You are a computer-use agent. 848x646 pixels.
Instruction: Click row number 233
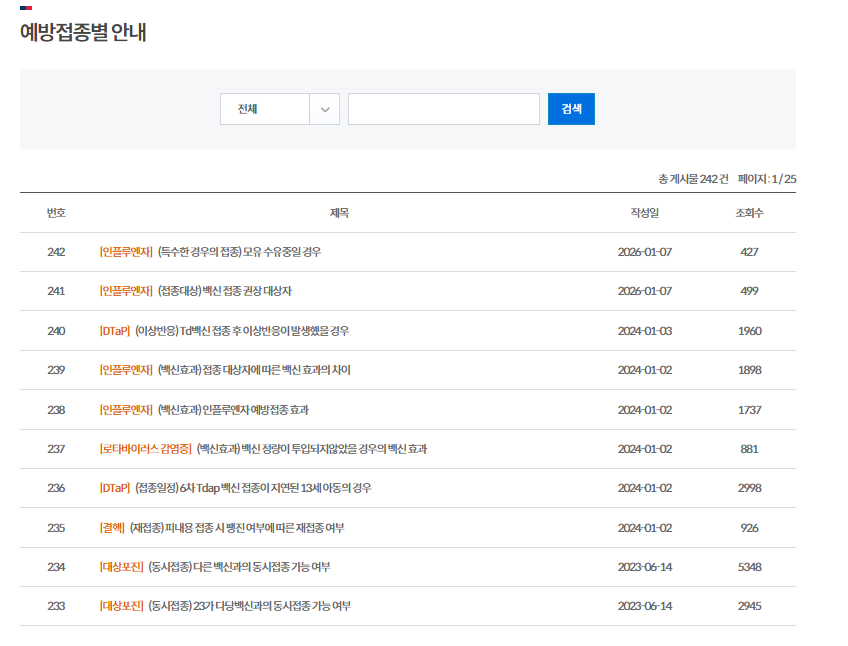(x=56, y=606)
